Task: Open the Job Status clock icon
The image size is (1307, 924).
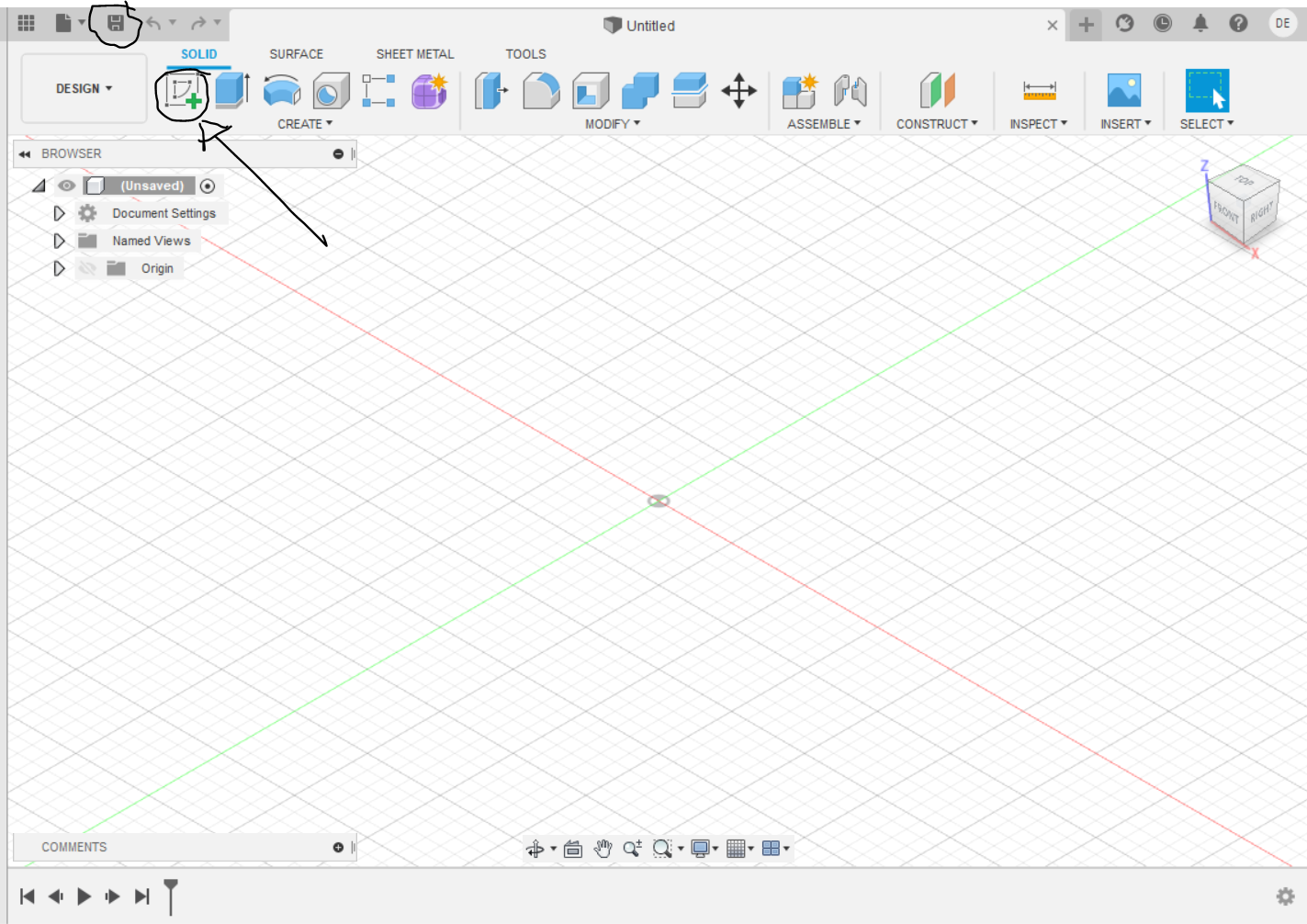Action: pos(1163,23)
